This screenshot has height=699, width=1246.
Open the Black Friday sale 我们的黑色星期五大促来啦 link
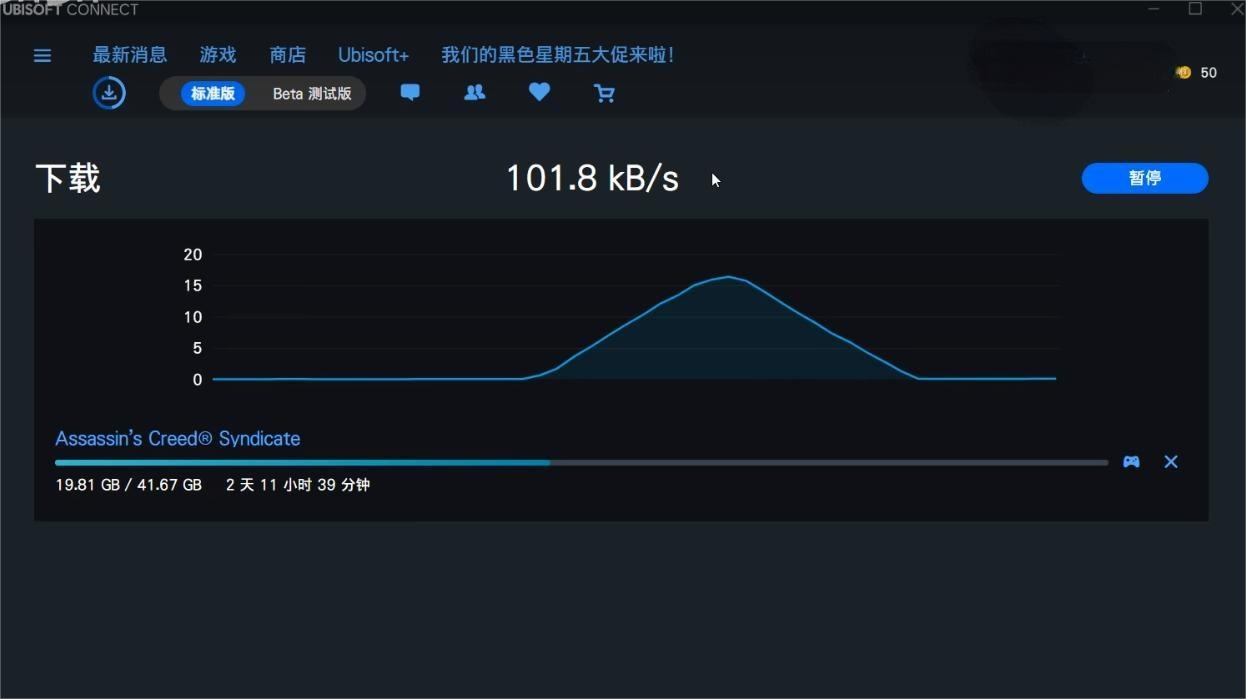pos(558,55)
